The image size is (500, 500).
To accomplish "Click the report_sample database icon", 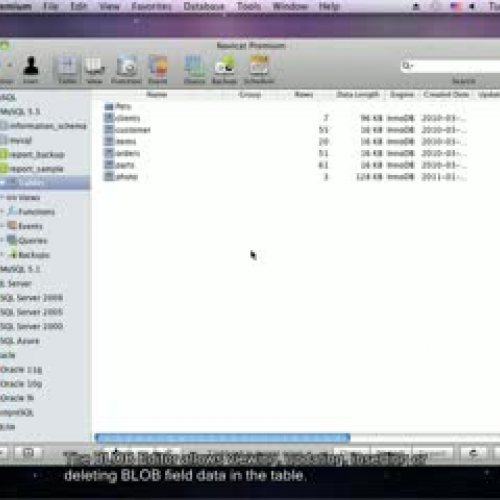I will click(x=3, y=169).
